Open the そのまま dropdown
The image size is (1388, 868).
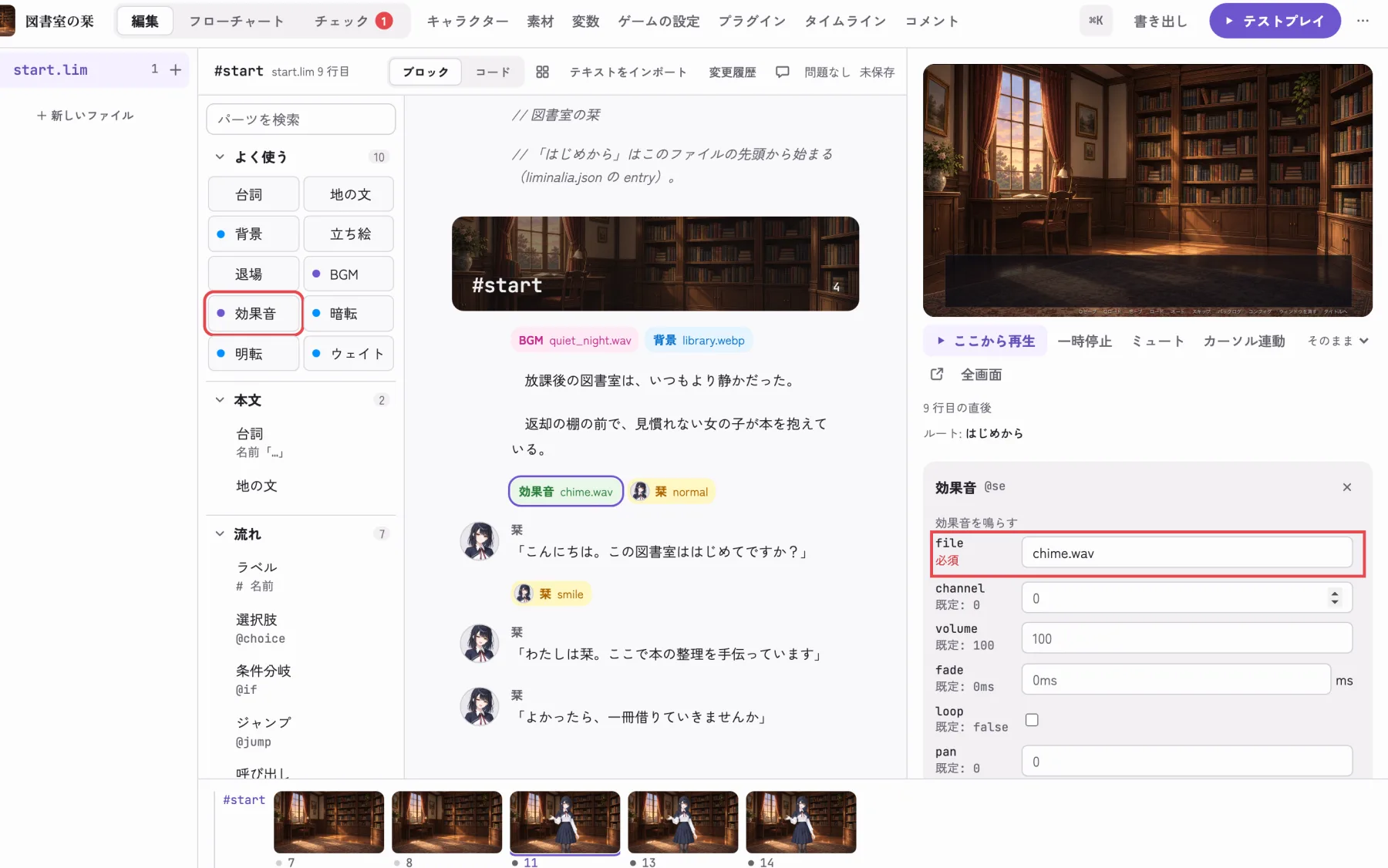click(1338, 341)
